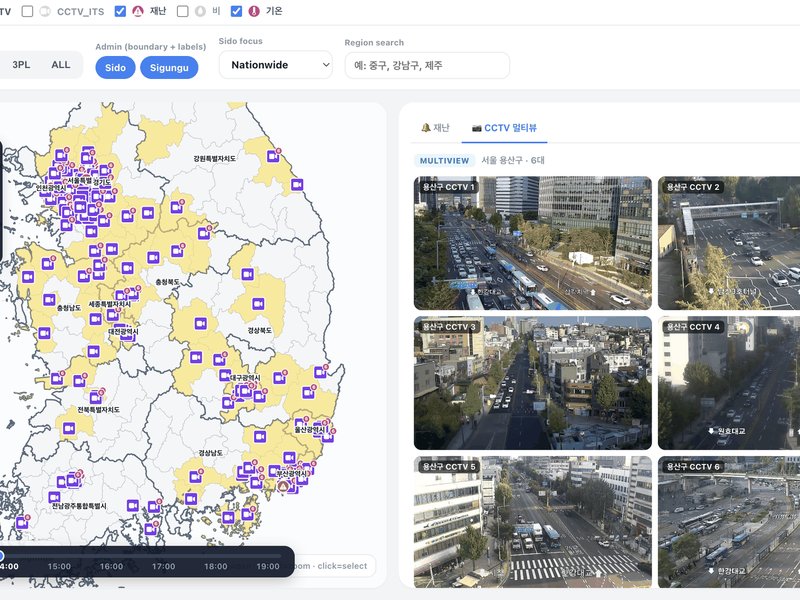
Task: Enable the CCTV_ITS layer checkbox
Action: [x=28, y=11]
